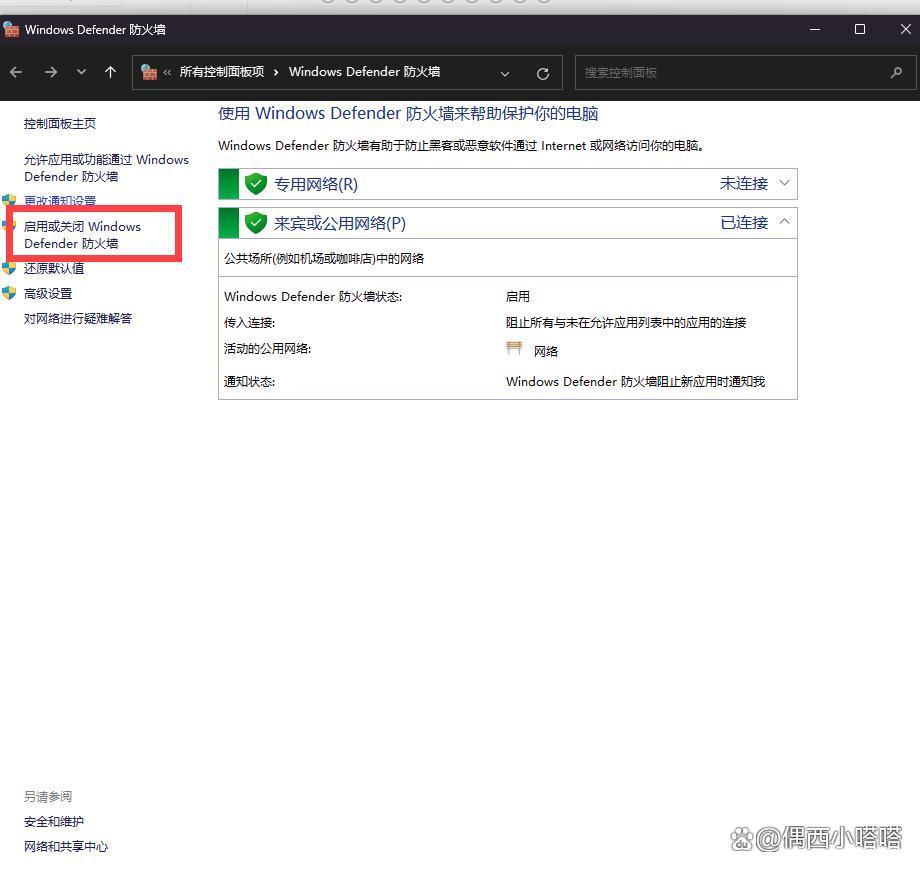Click the title bar firewall app icon
This screenshot has height=870, width=920.
point(11,29)
